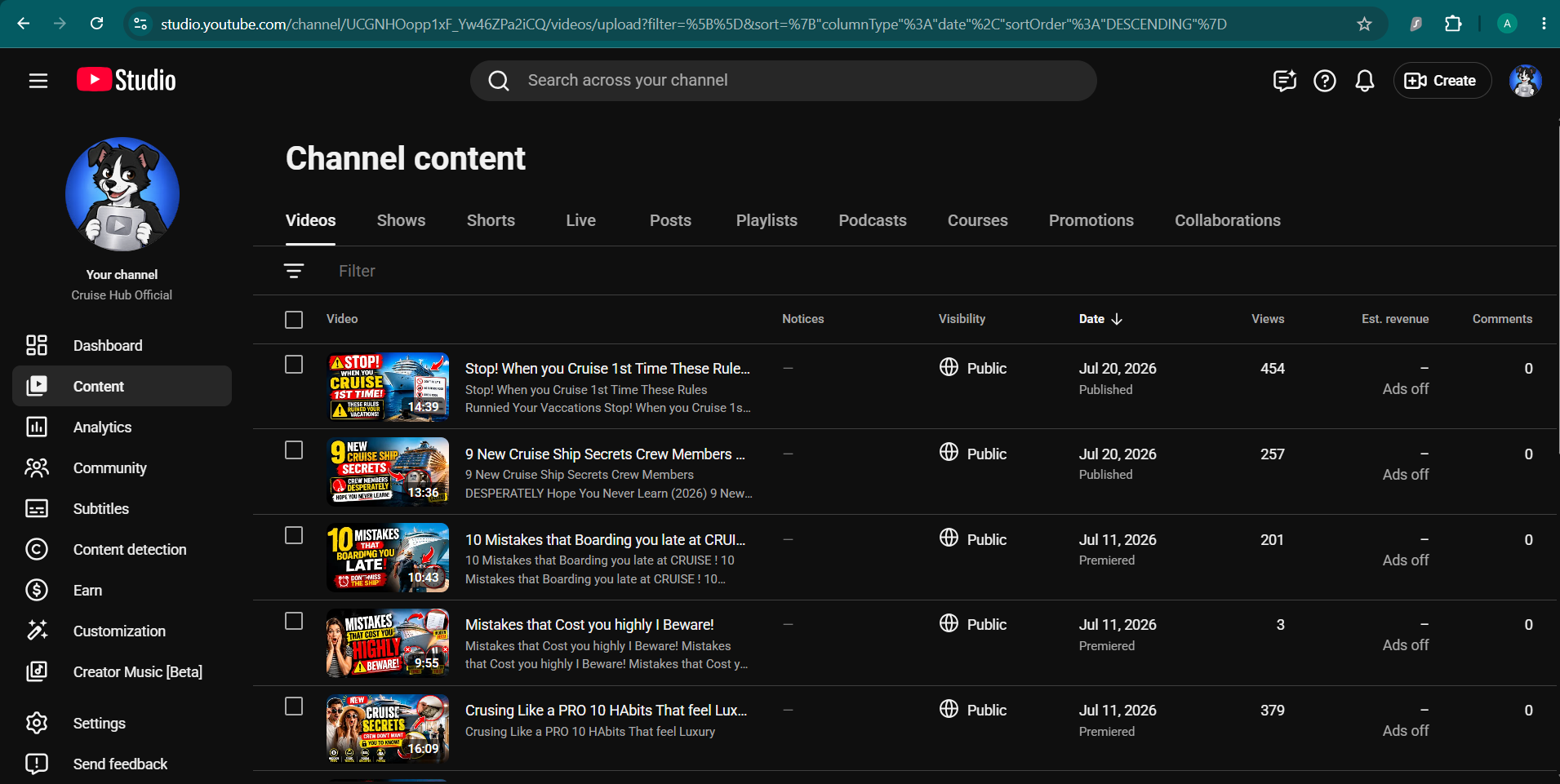Check the 'Mistakes that Cost you highly' video
Viewport: 1560px width, 784px height.
pyautogui.click(x=294, y=621)
